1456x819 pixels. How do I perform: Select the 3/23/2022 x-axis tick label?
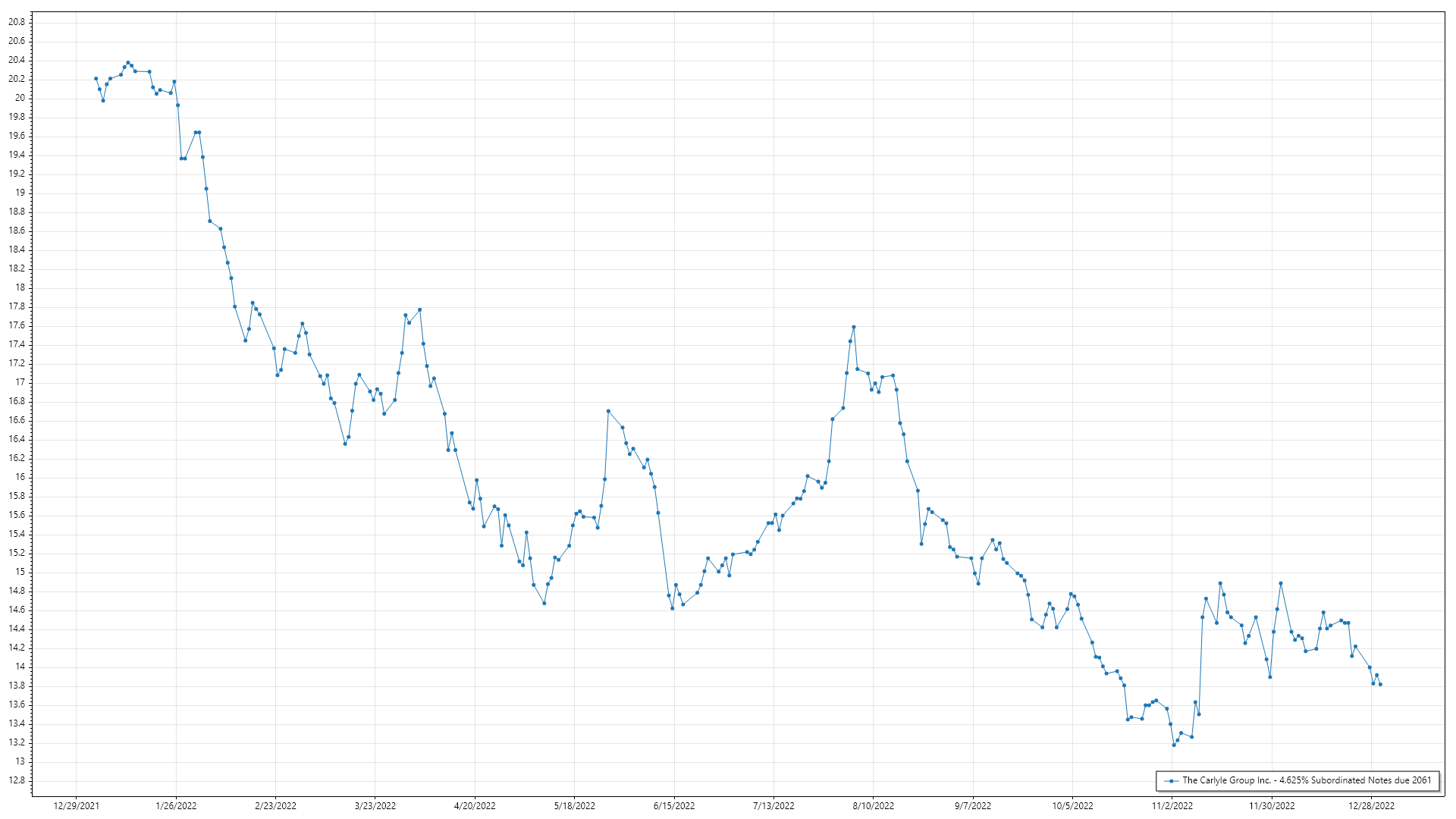click(x=375, y=806)
